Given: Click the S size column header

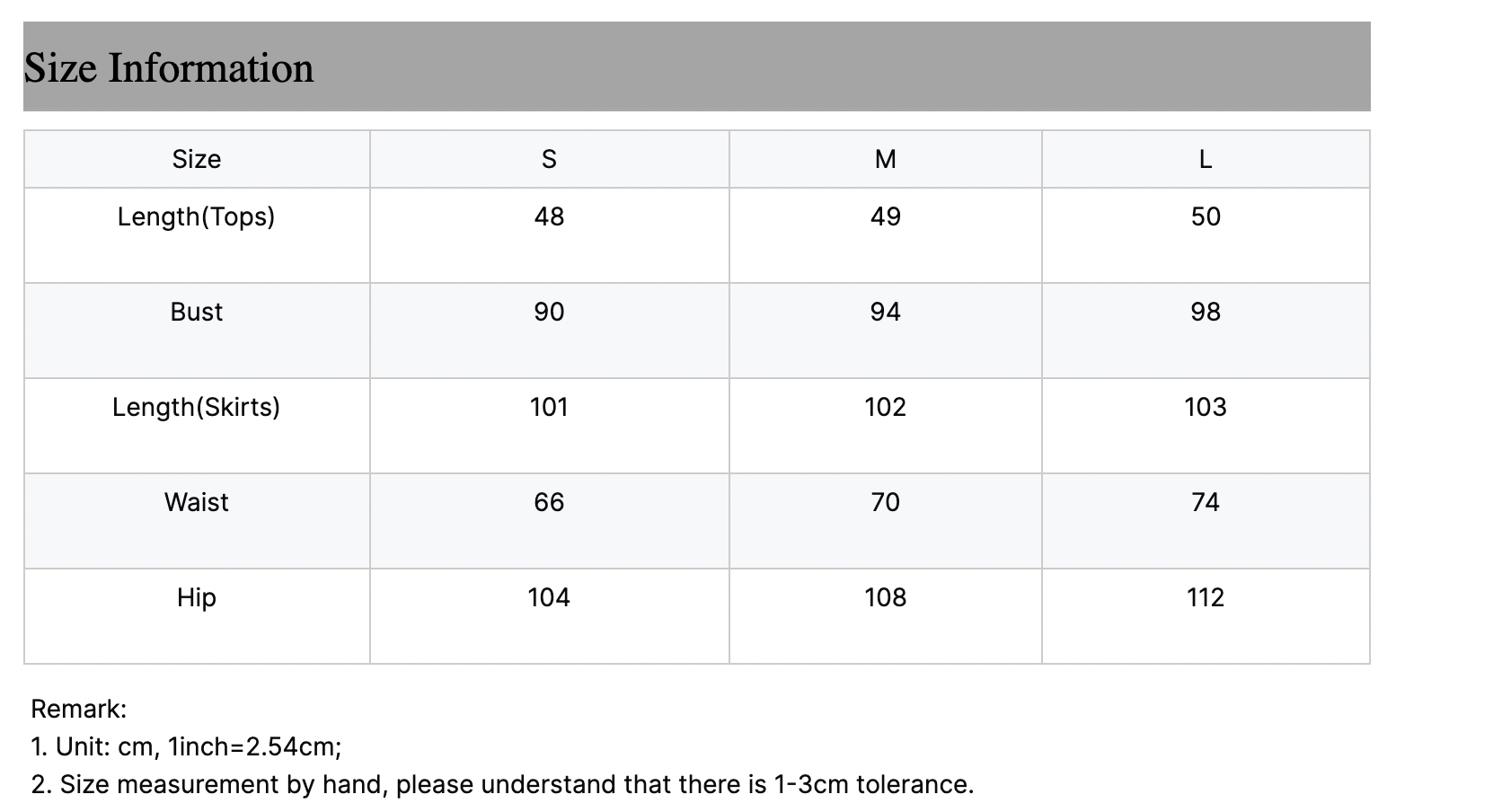Looking at the screenshot, I should click(550, 159).
